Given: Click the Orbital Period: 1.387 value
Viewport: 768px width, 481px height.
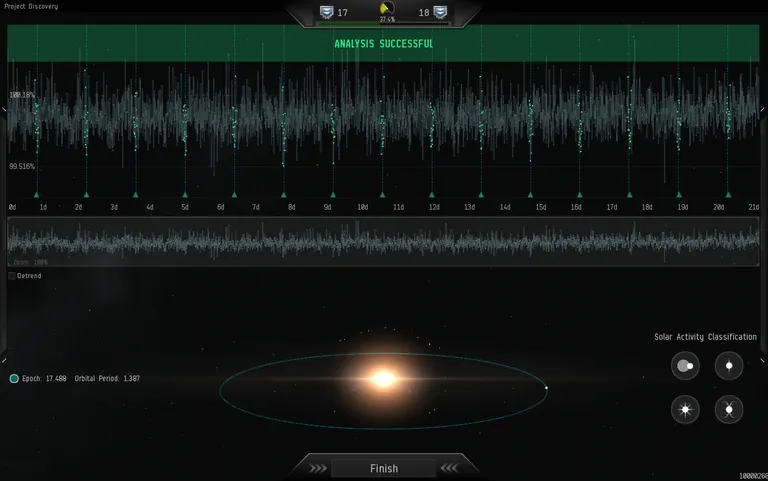Looking at the screenshot, I should coord(107,378).
